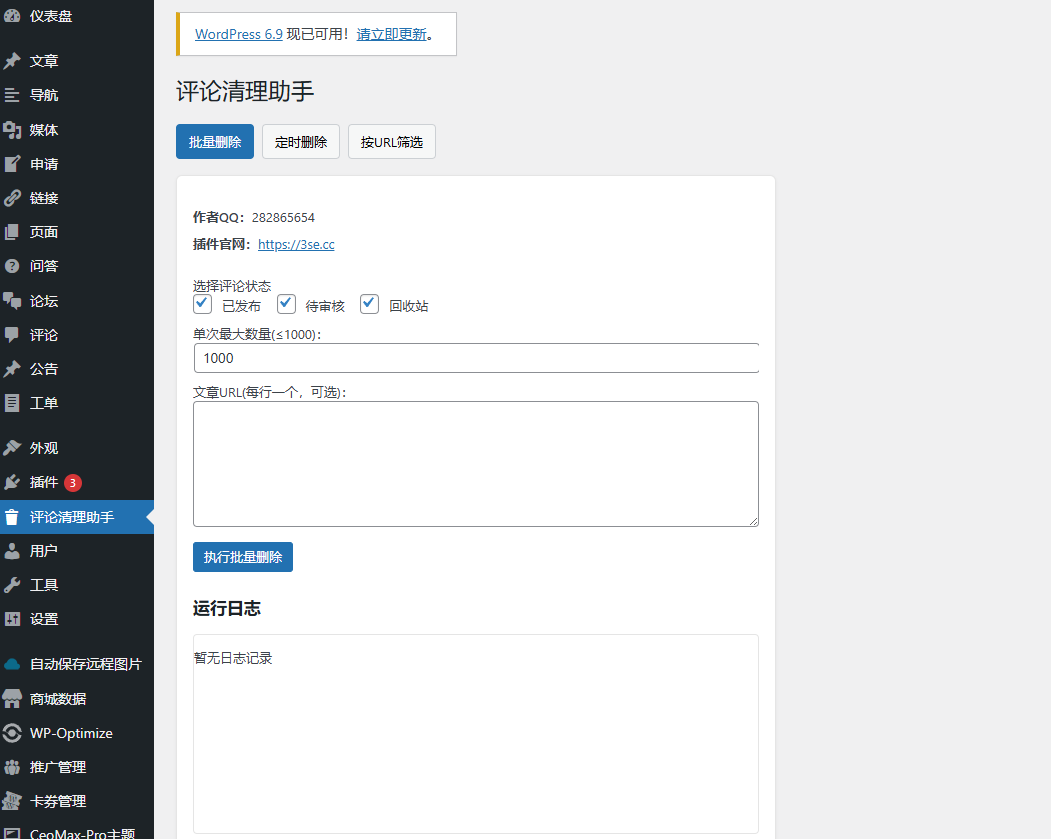The width and height of the screenshot is (1051, 839).
Task: Click the 请立即更新 update link
Action: 391,34
